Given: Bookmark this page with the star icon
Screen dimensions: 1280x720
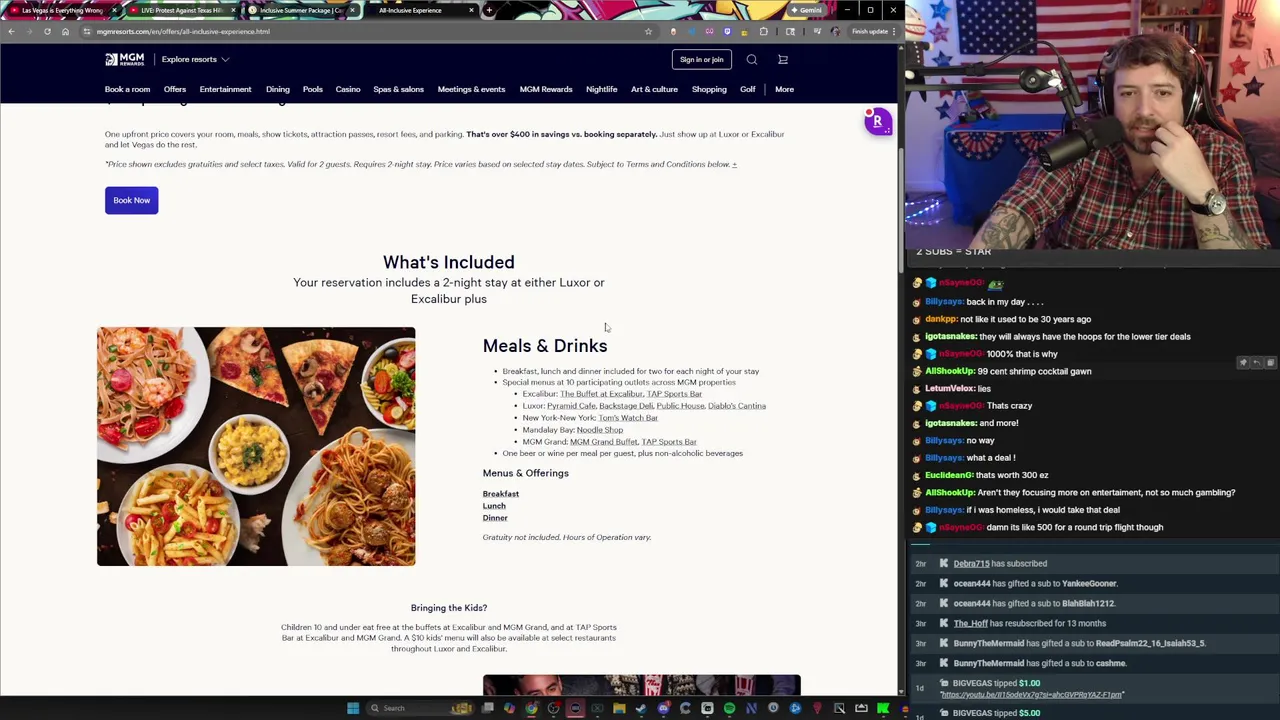Looking at the screenshot, I should [648, 31].
